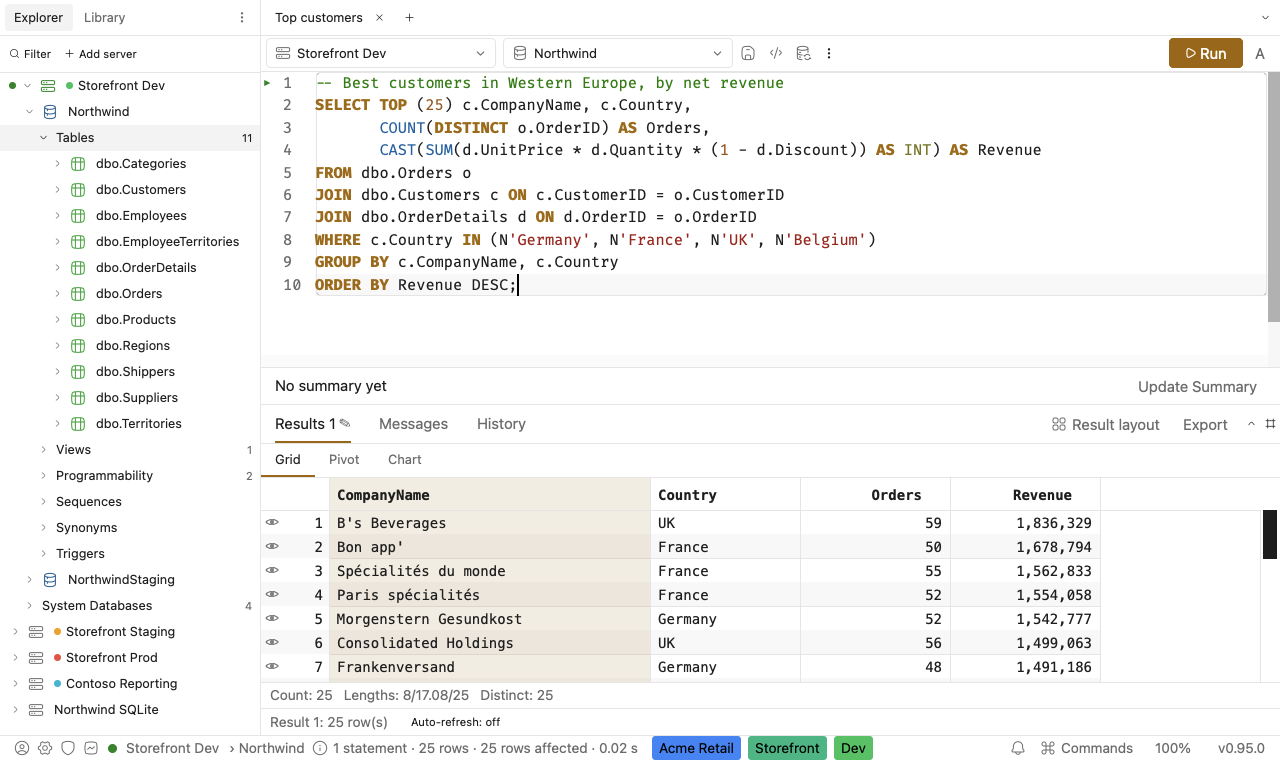Click the notification bell in status bar

tap(1018, 748)
